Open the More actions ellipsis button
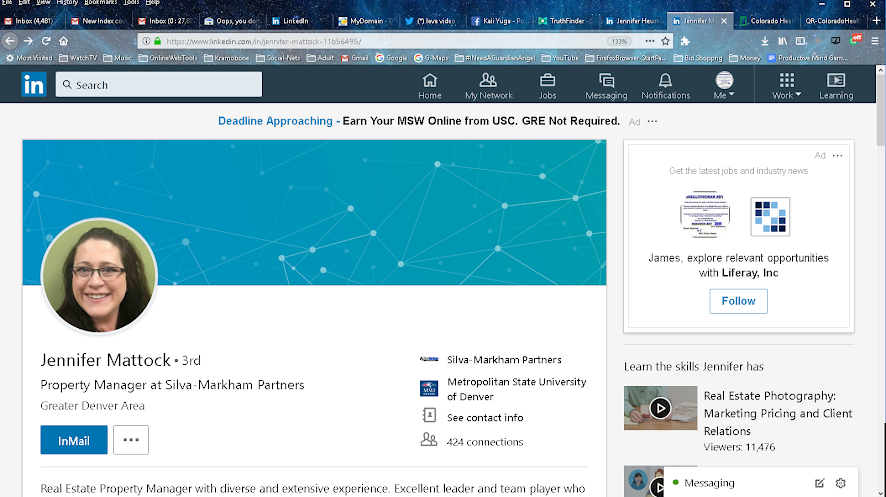 pyautogui.click(x=131, y=440)
